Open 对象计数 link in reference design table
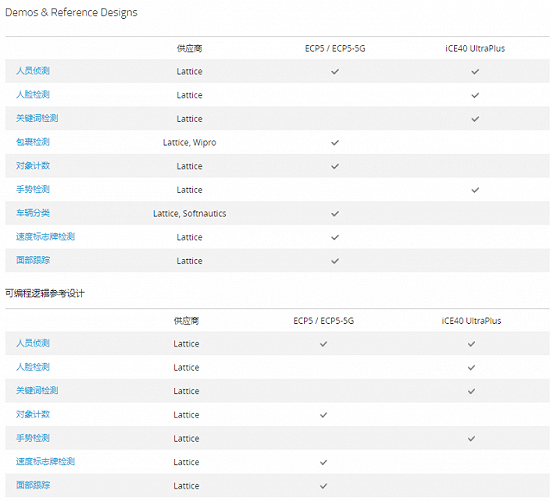The width and height of the screenshot is (550, 501). 33,414
